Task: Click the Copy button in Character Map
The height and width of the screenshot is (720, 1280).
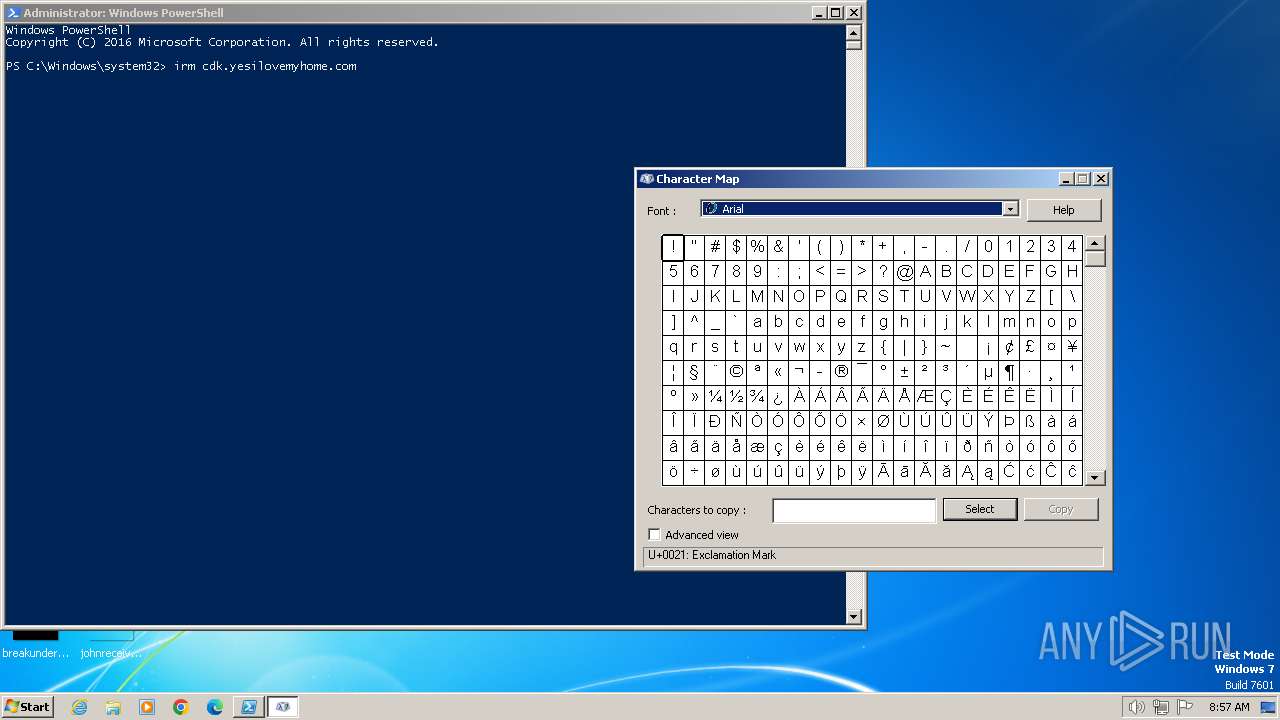Action: coord(1061,510)
